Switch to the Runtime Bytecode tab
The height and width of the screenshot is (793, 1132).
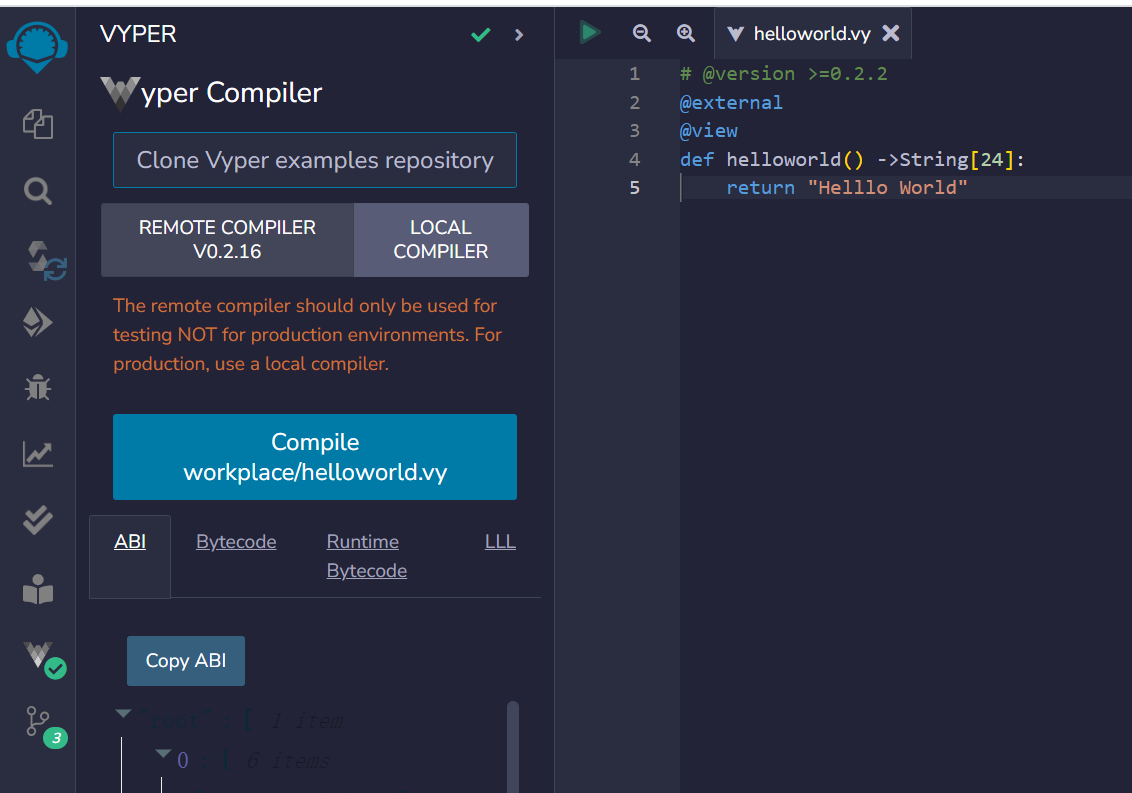point(367,556)
